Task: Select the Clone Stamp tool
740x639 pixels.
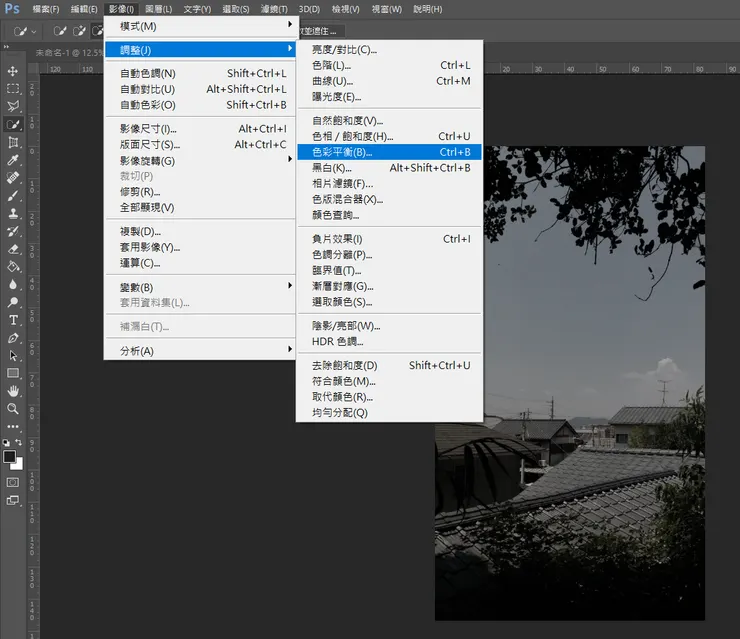Action: (13, 213)
